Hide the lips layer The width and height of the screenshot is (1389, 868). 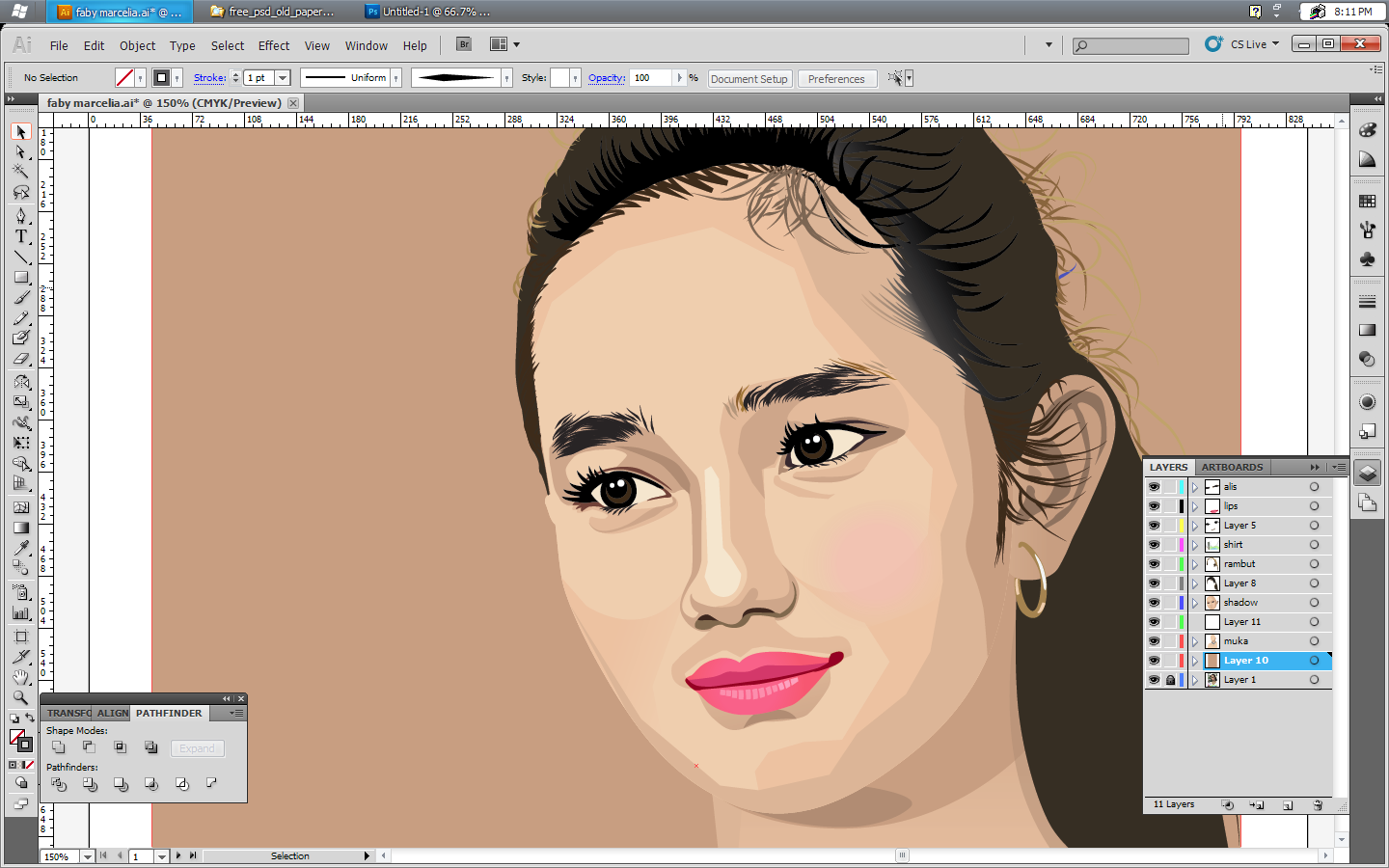(x=1154, y=506)
